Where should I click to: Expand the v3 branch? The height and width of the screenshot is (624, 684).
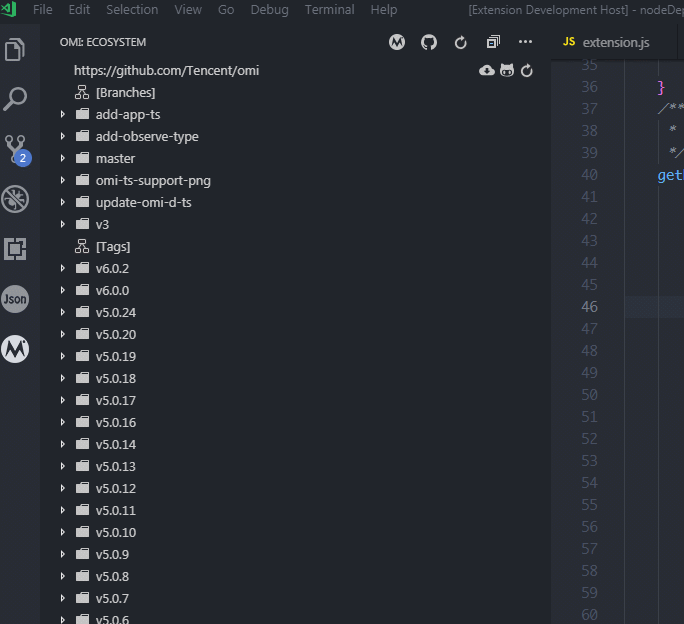[x=63, y=224]
